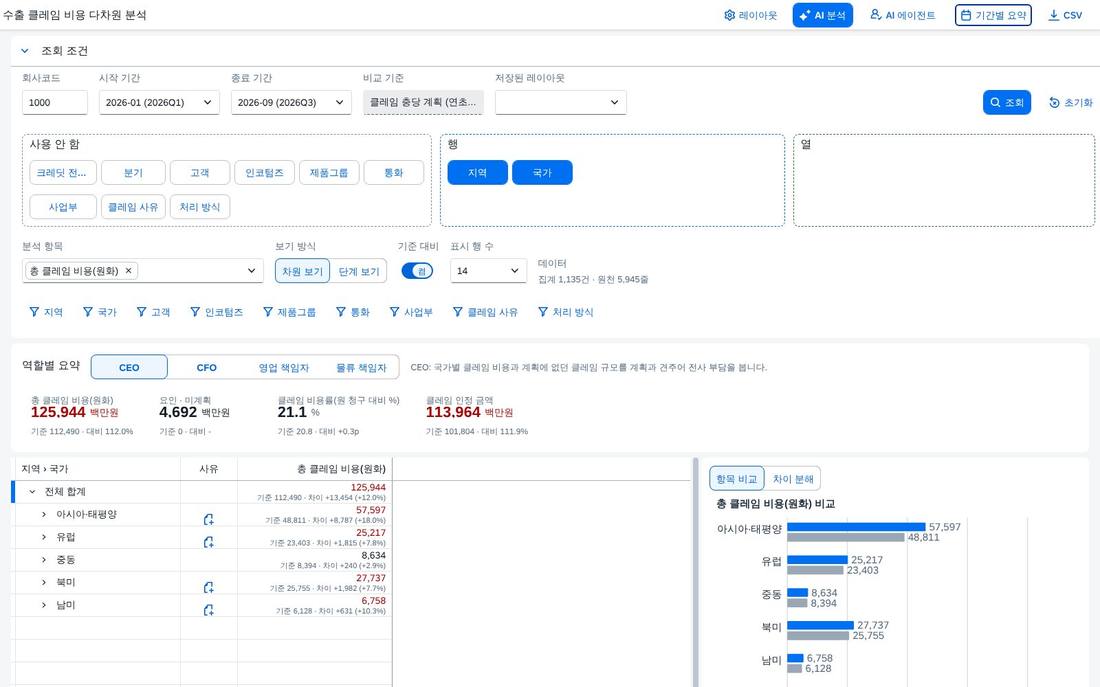Switch to 단계 보기 view

[x=358, y=272]
